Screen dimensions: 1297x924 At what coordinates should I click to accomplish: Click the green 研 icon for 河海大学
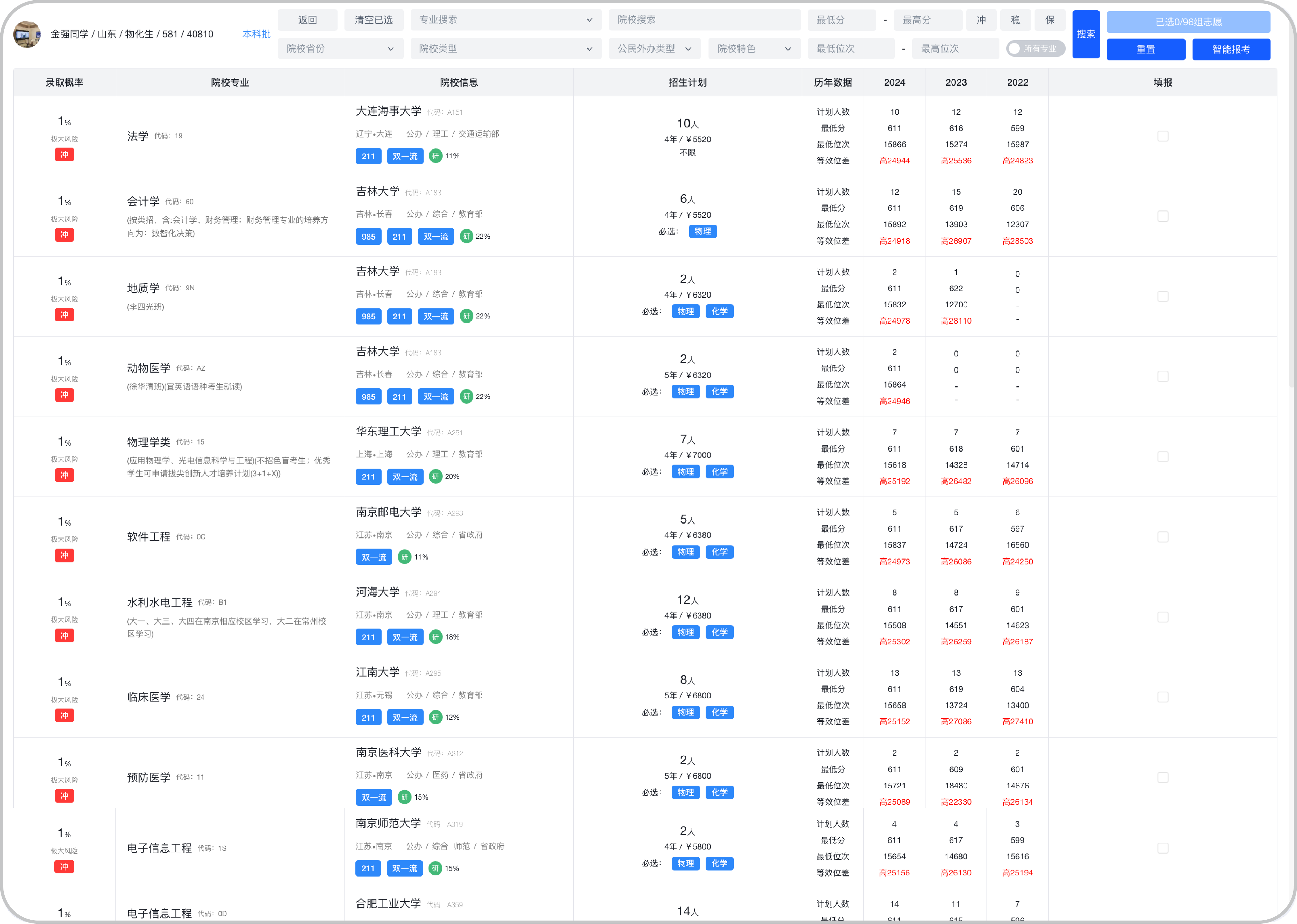tap(435, 637)
